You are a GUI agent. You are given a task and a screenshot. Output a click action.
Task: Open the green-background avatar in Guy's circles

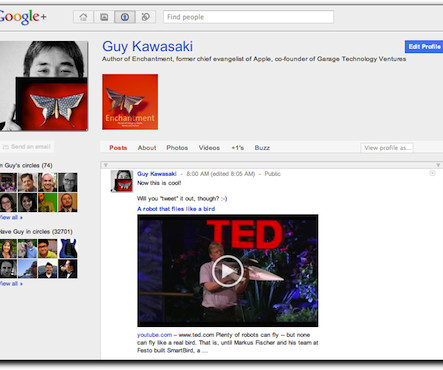coord(47,202)
